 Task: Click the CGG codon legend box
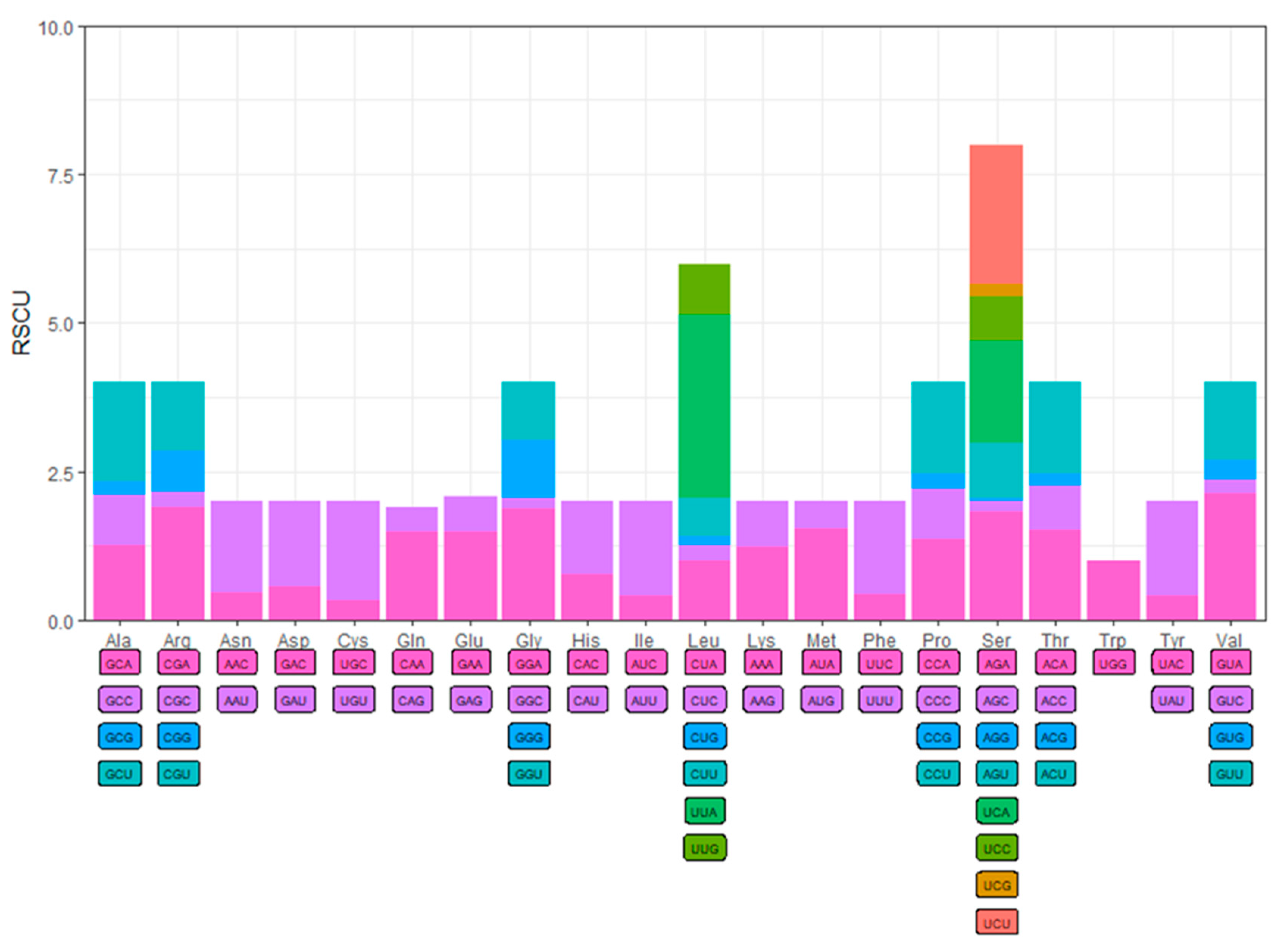(178, 737)
